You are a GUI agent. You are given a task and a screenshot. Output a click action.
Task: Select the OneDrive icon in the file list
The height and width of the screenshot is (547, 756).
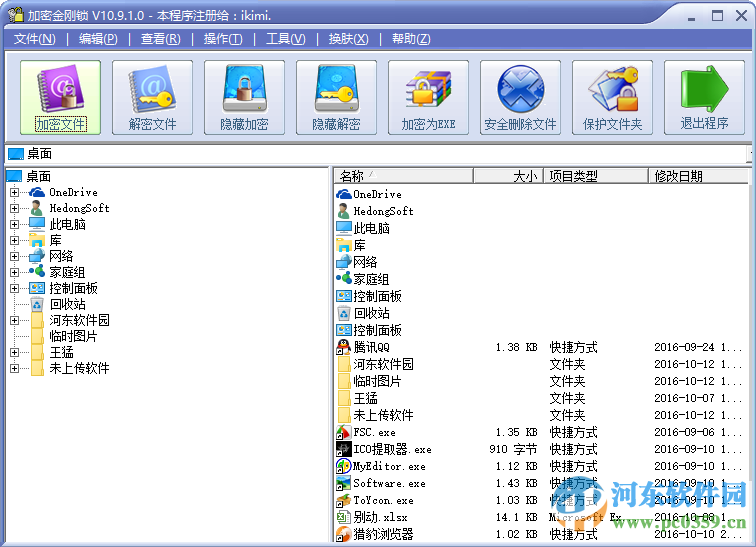pyautogui.click(x=344, y=194)
